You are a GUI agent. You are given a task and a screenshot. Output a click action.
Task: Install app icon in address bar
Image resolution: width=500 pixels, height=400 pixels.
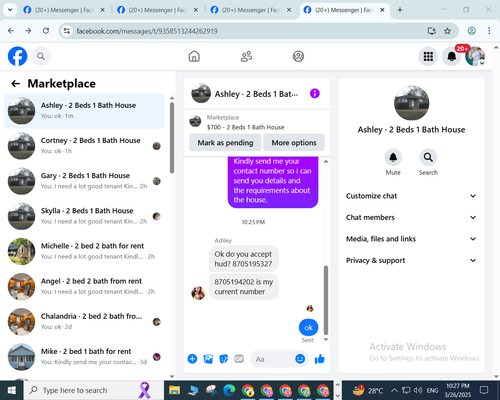[432, 31]
